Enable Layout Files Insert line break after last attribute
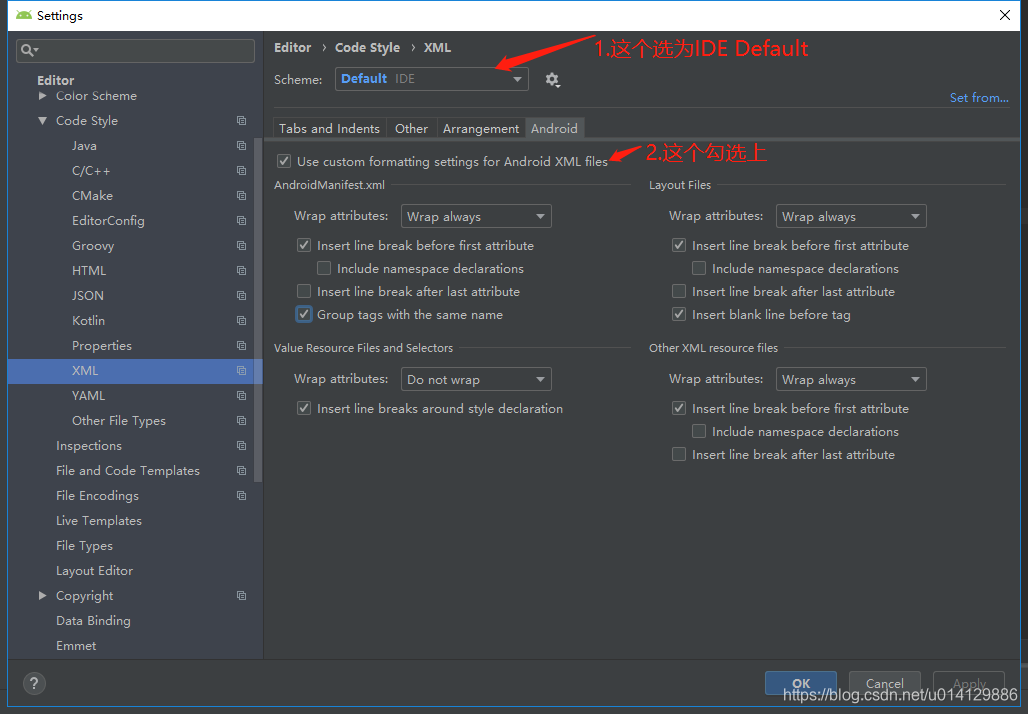1028x714 pixels. point(679,291)
